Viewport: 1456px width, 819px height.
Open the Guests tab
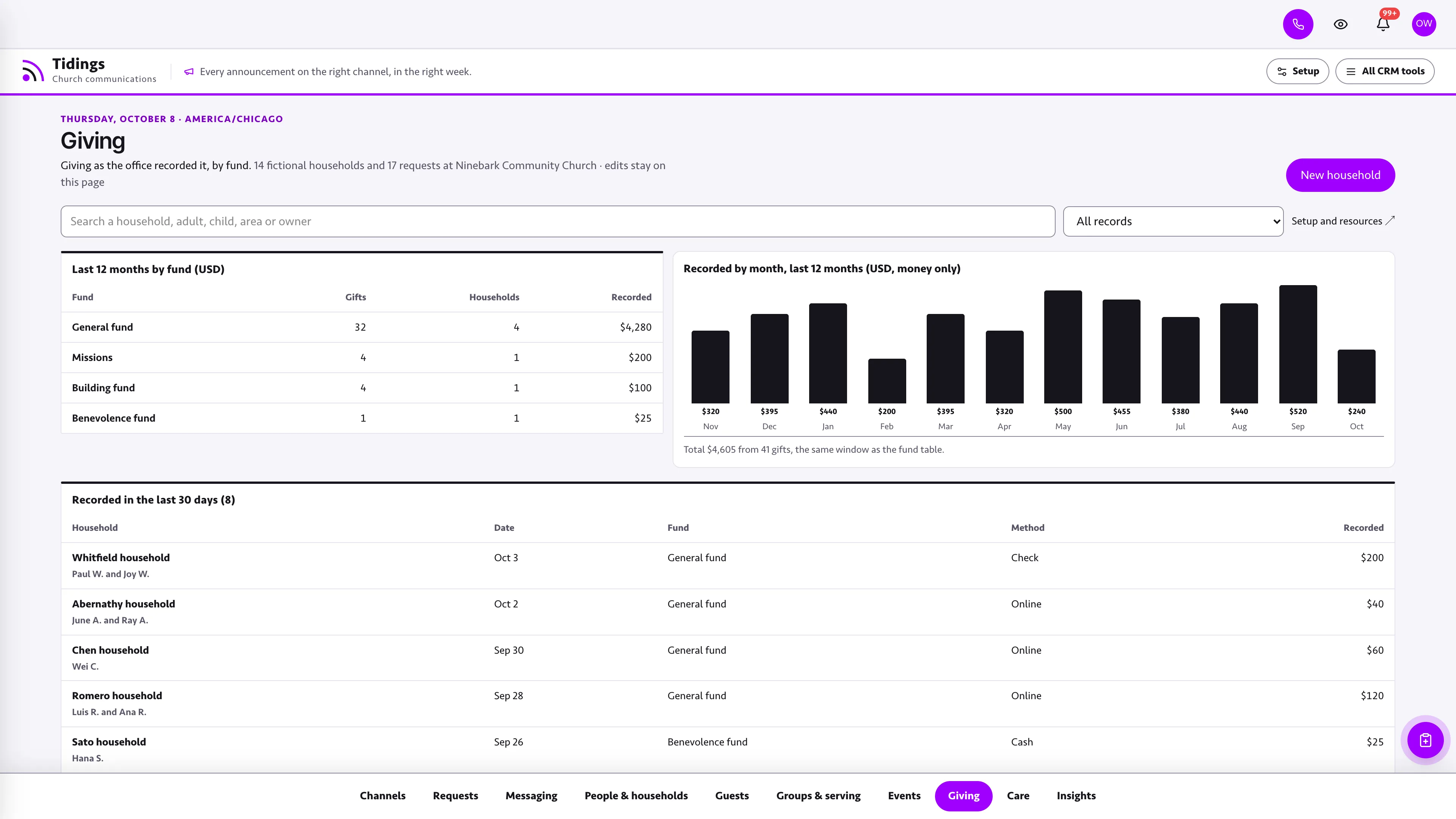tap(731, 796)
